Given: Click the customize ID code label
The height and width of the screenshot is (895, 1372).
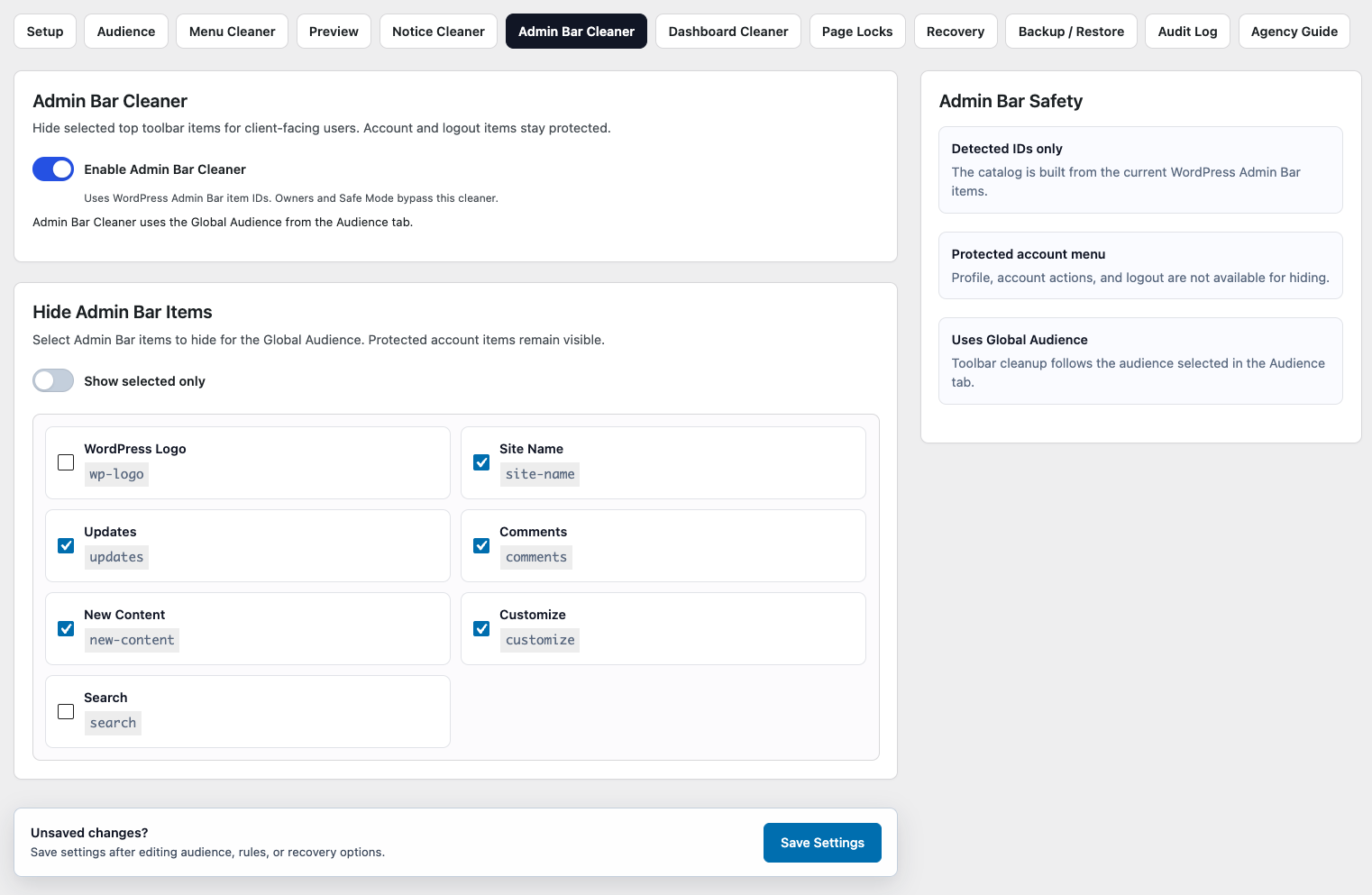Looking at the screenshot, I should [x=540, y=640].
